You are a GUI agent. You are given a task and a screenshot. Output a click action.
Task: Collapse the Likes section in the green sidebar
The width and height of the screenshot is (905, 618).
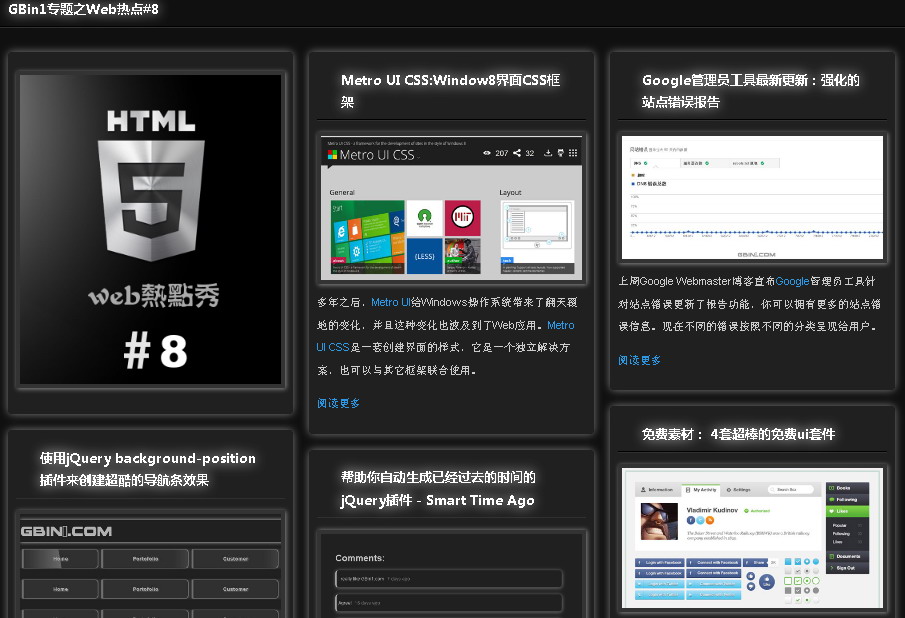click(848, 511)
